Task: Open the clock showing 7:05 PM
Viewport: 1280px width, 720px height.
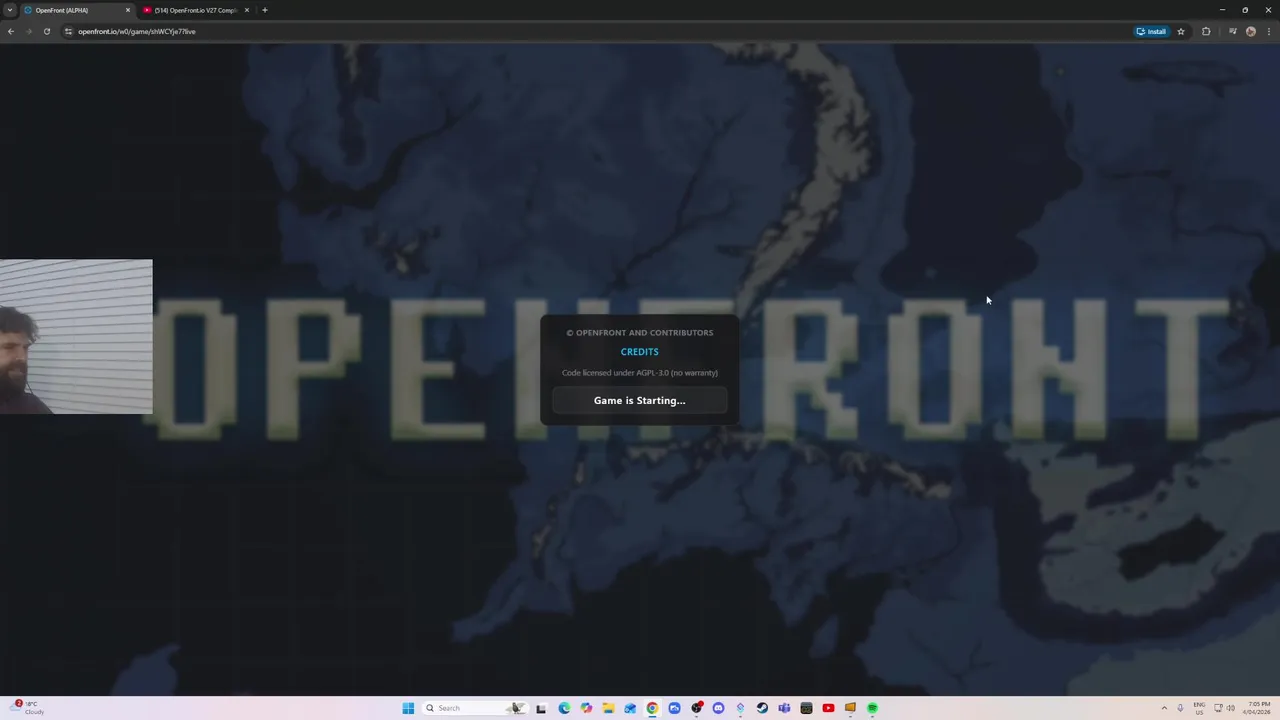Action: pos(1258,708)
